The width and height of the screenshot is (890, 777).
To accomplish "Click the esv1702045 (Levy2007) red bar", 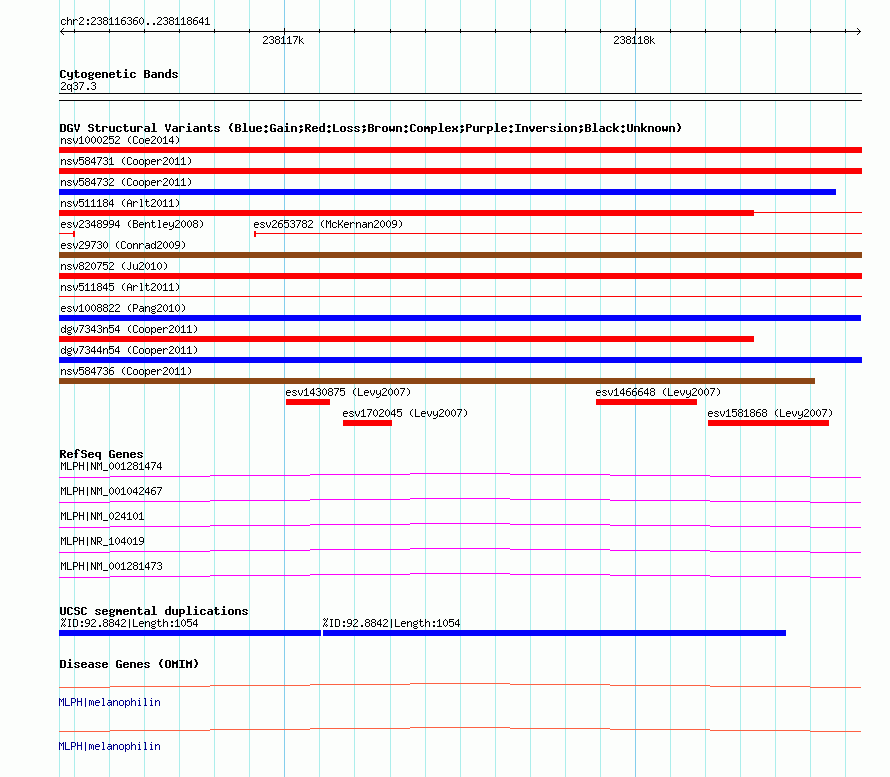I will click(x=367, y=423).
